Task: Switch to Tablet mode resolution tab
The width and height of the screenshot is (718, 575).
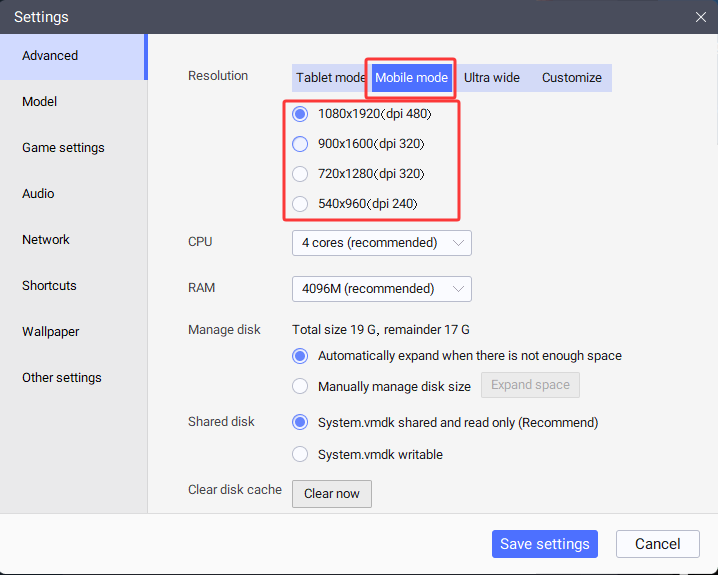Action: pyautogui.click(x=330, y=78)
